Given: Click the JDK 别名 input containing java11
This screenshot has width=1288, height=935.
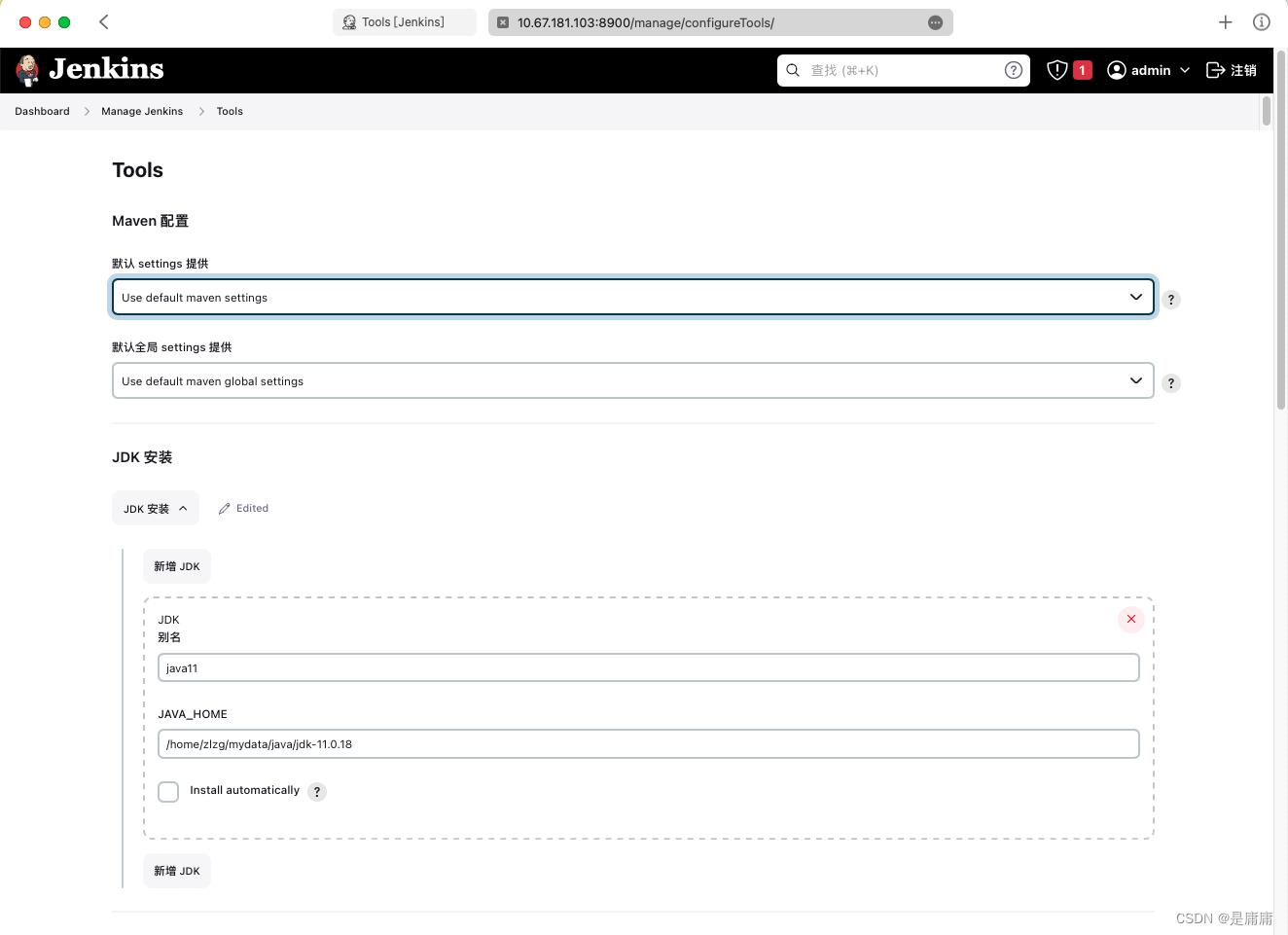Looking at the screenshot, I should 649,667.
